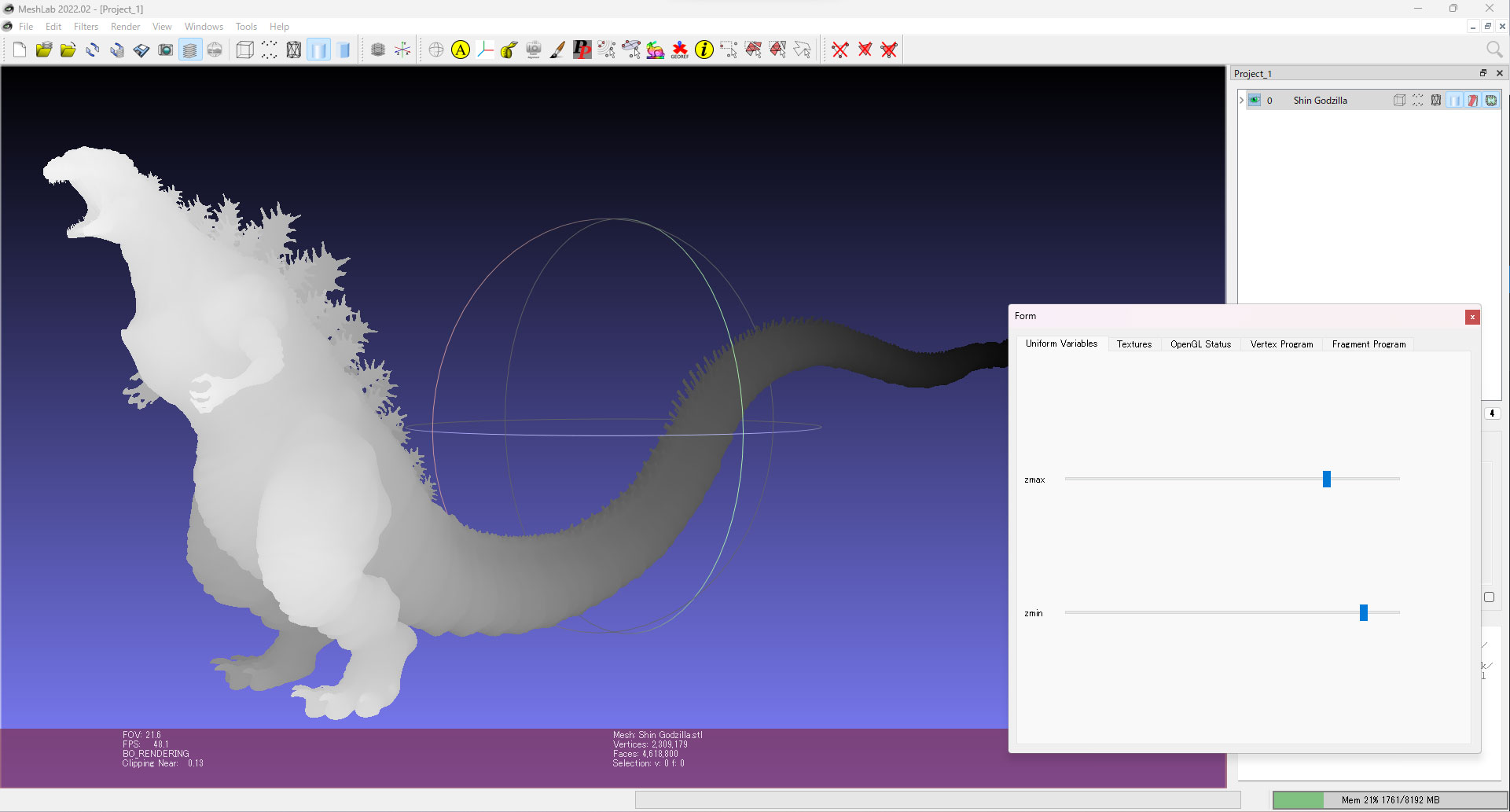Toggle Points rendering in main toolbar

[x=269, y=50]
